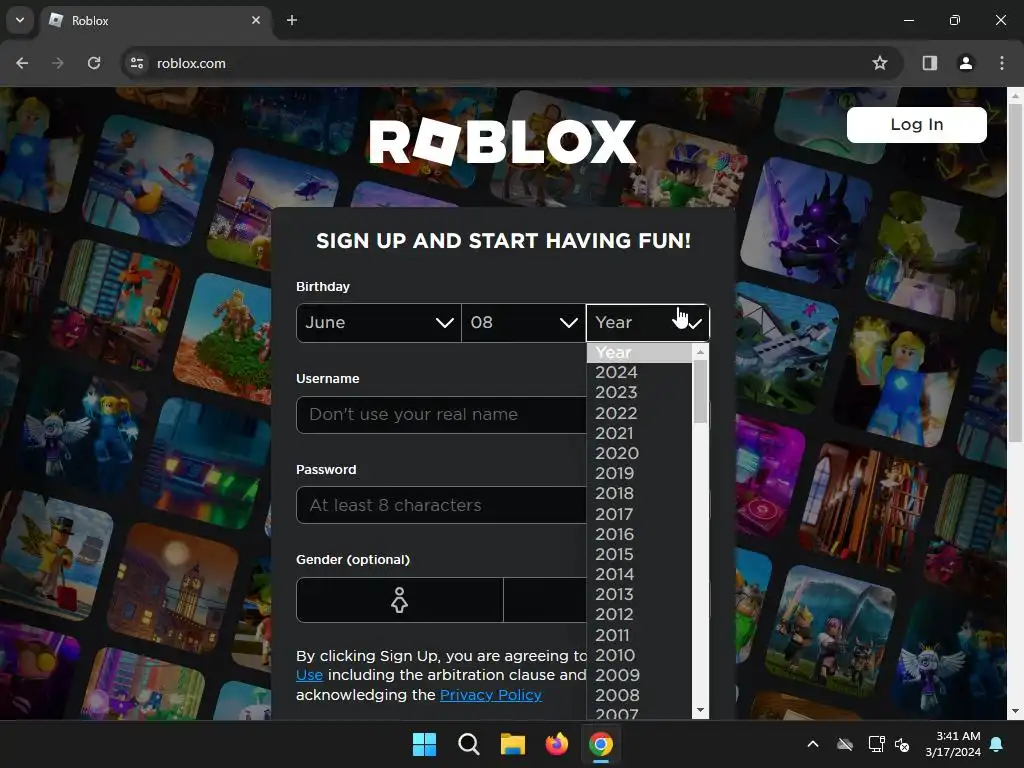Pick 2016 in the year list
This screenshot has width=1024, height=768.
pos(639,534)
